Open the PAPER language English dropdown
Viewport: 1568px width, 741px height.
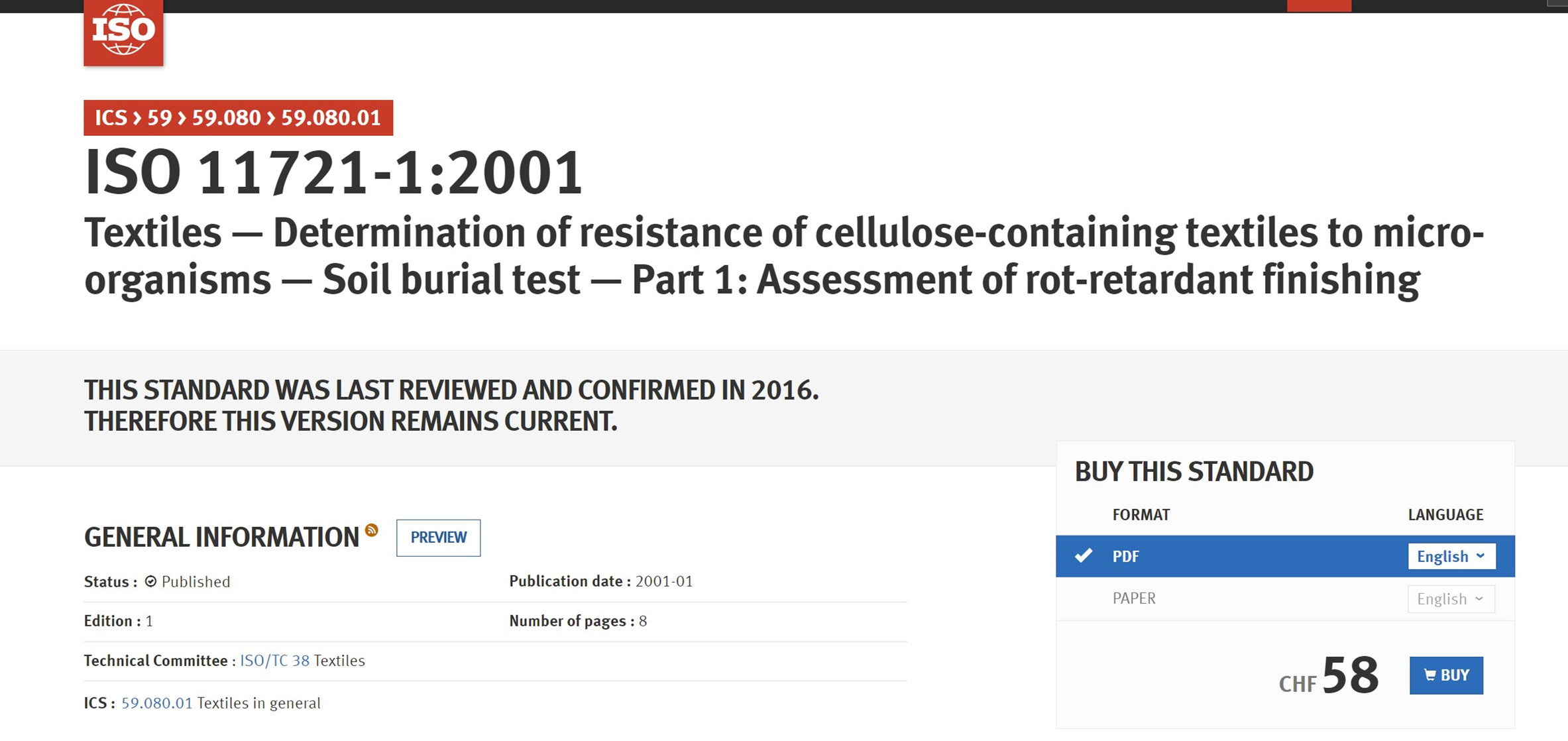pyautogui.click(x=1451, y=599)
